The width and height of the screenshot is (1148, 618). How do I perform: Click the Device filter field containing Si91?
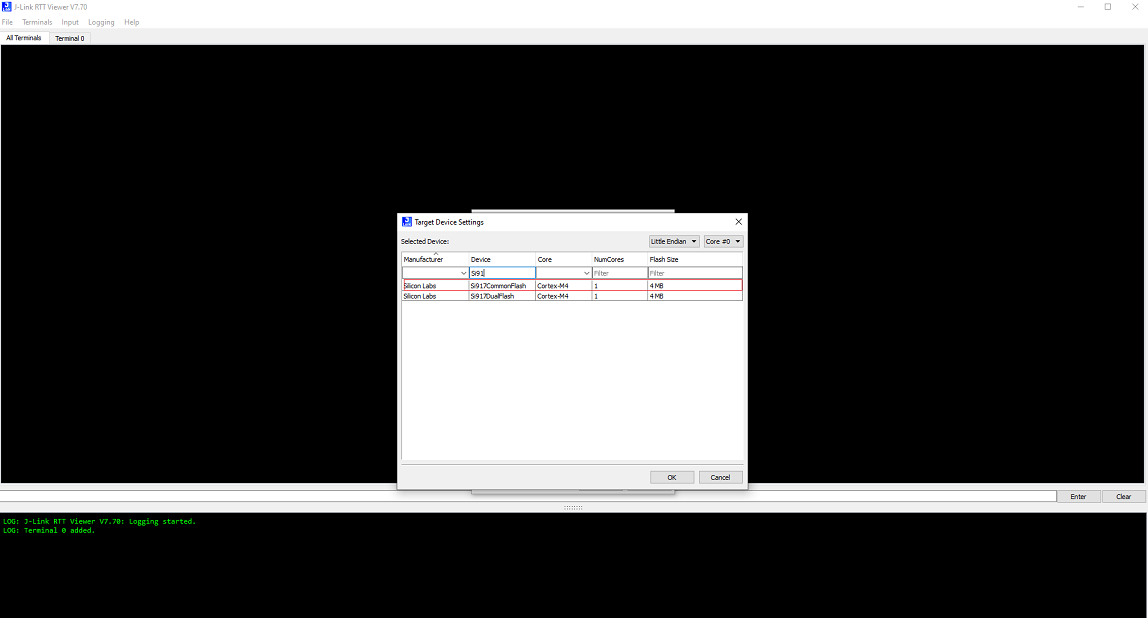pos(501,273)
